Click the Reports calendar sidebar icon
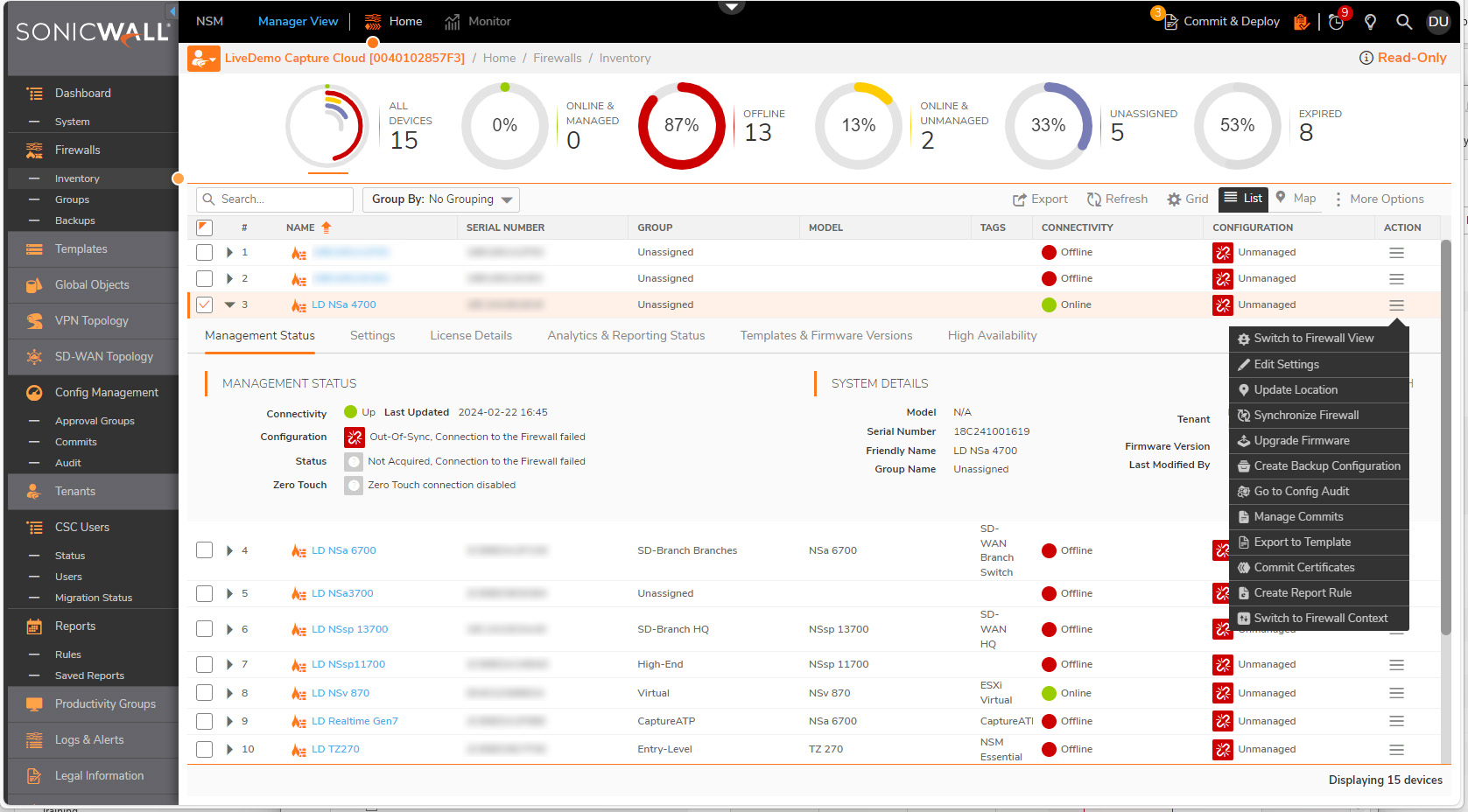This screenshot has height=812, width=1468. pos(34,626)
